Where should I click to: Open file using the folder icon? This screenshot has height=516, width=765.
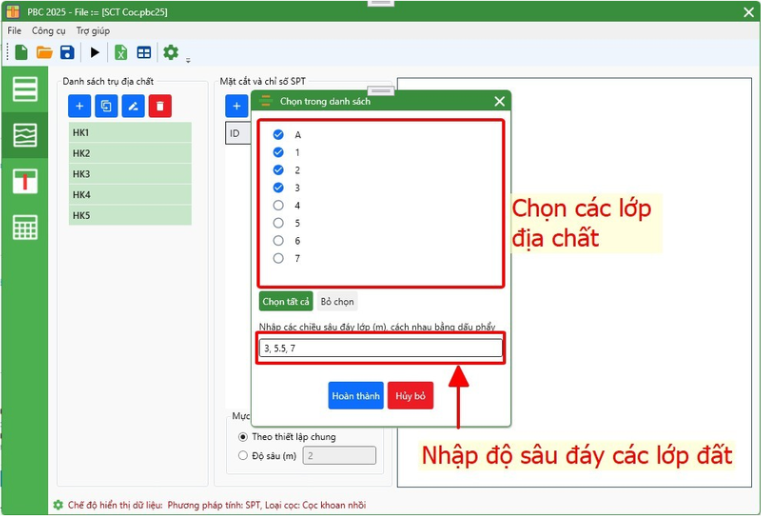click(44, 52)
